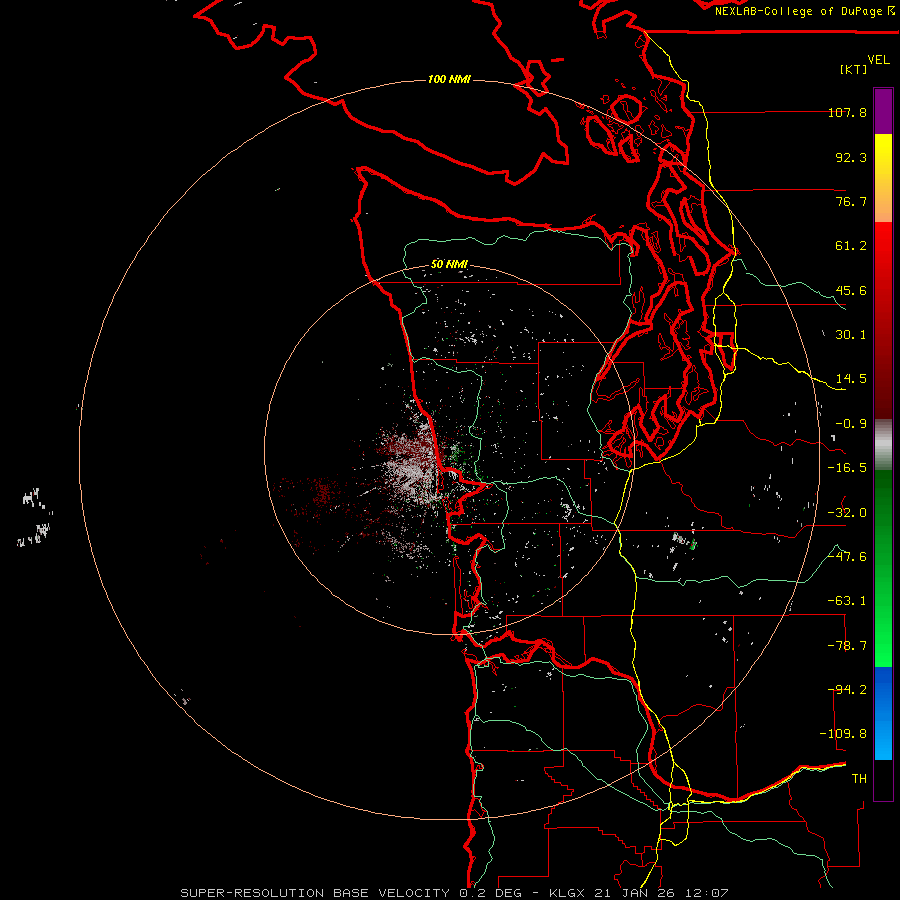Image resolution: width=900 pixels, height=900 pixels.
Task: Click the -109.8 velocity scale value
Action: tap(843, 734)
